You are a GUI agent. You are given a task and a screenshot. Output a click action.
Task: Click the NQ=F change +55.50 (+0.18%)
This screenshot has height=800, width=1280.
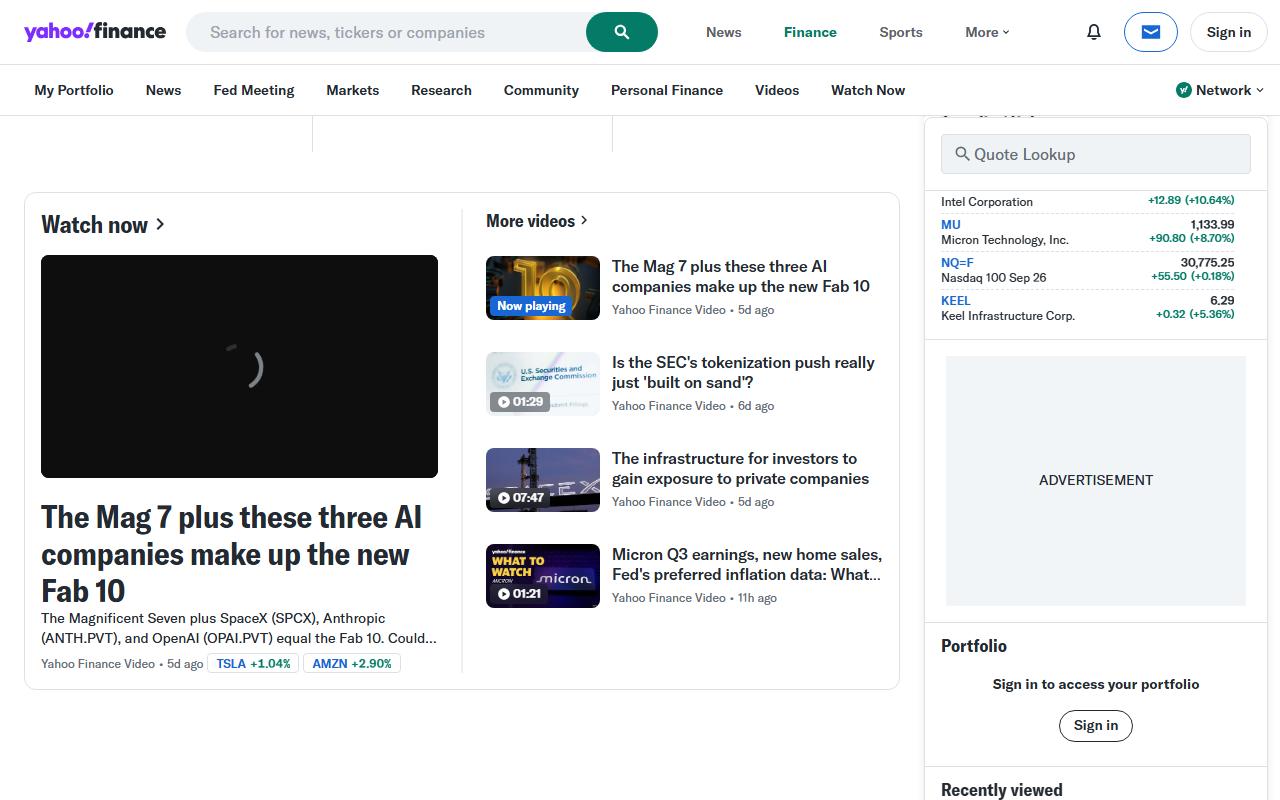(x=1193, y=276)
